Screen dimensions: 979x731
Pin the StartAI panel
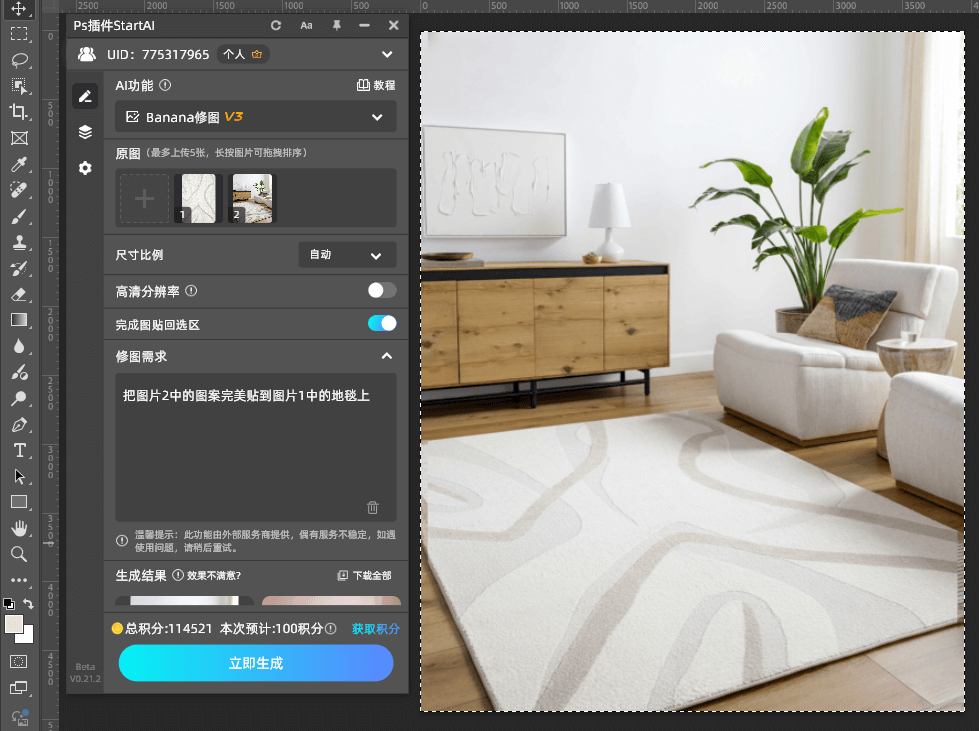337,25
